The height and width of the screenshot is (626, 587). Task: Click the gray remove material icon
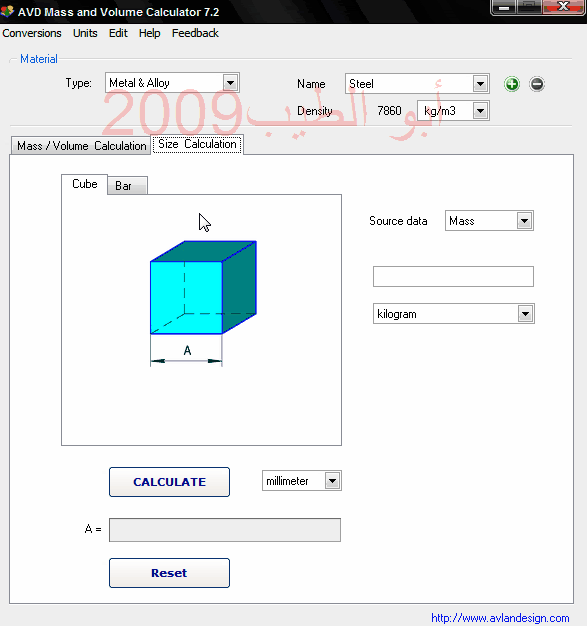[x=537, y=84]
